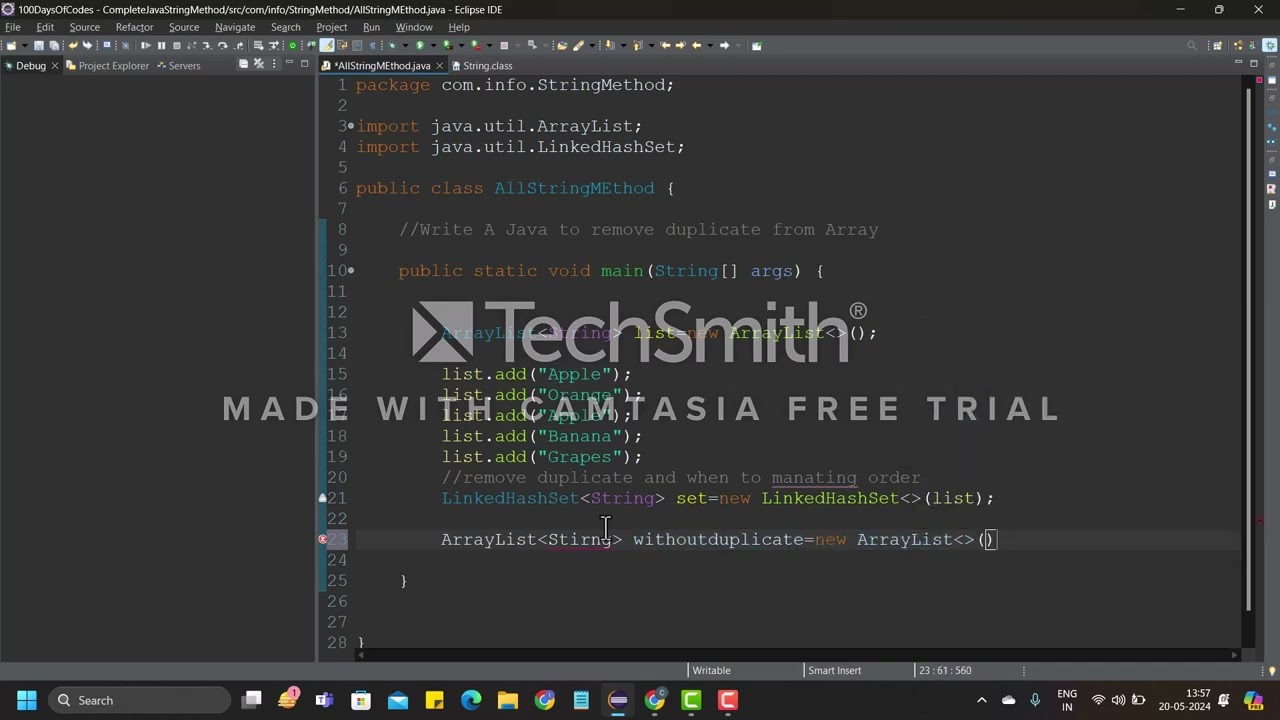Click the Back navigation arrow icon
1280x720 pixels.
(x=697, y=45)
